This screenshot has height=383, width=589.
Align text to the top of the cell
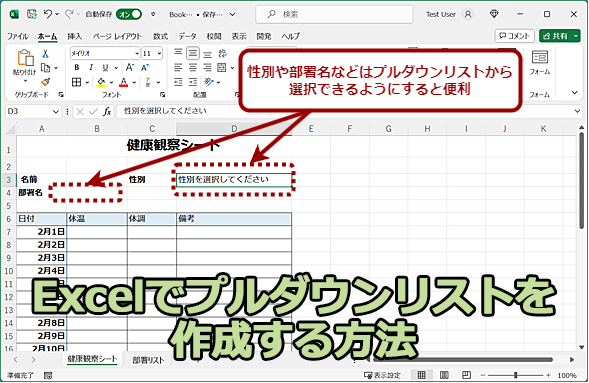(x=178, y=53)
